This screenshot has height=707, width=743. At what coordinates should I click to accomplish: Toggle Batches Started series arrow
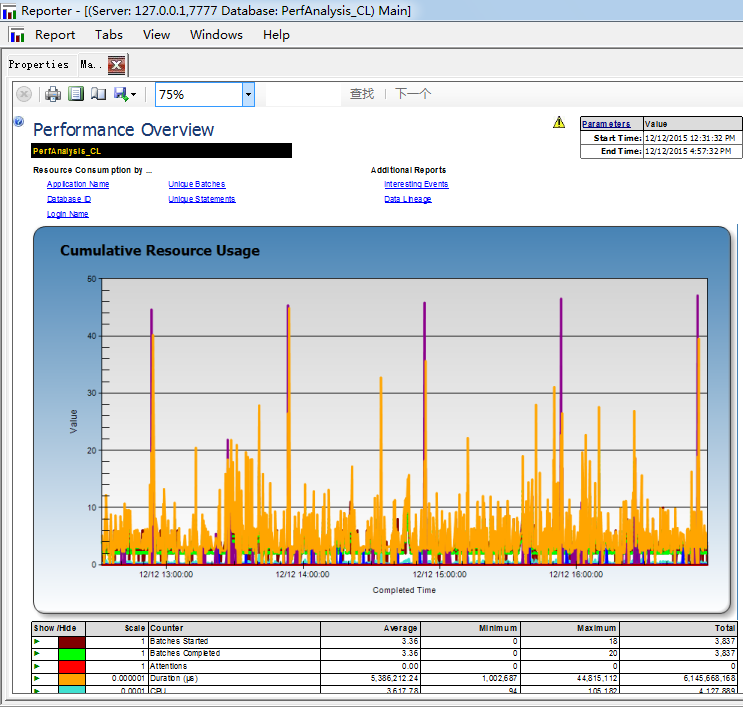(37, 642)
